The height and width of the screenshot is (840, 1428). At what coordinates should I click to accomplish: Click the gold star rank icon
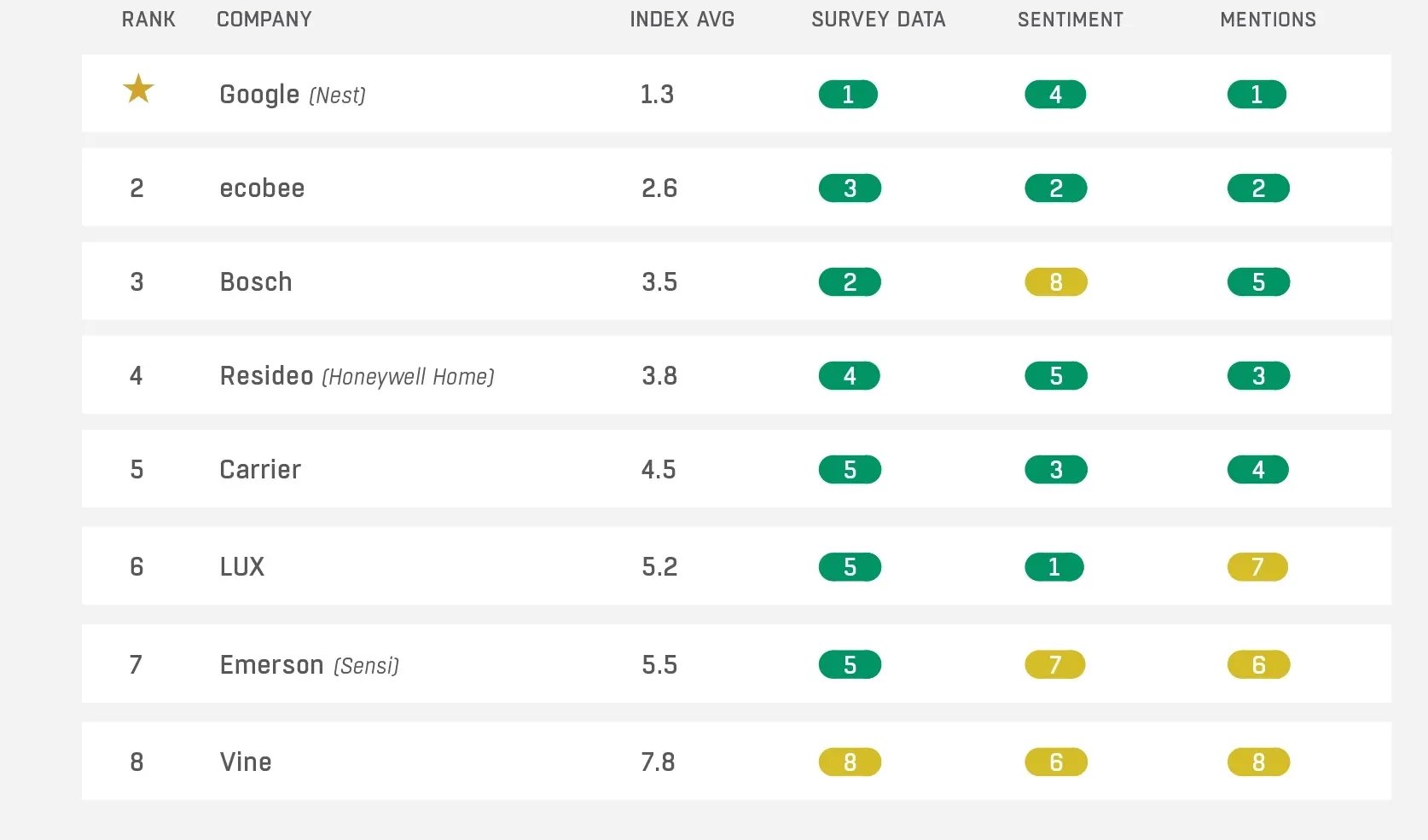tap(138, 89)
